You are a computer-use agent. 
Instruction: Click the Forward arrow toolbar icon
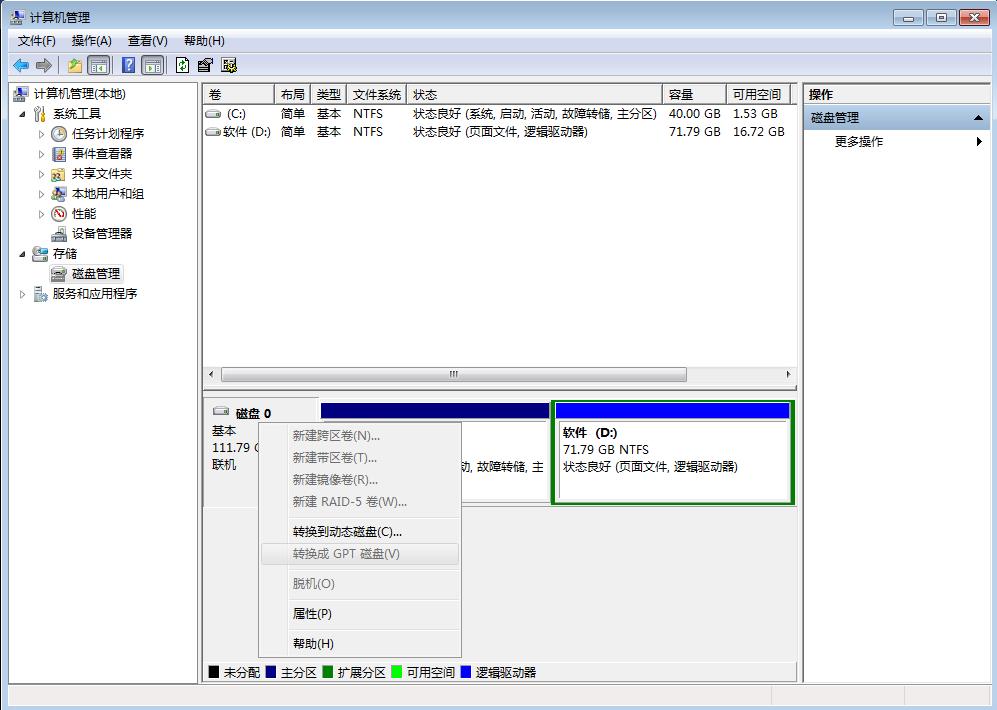[43, 65]
